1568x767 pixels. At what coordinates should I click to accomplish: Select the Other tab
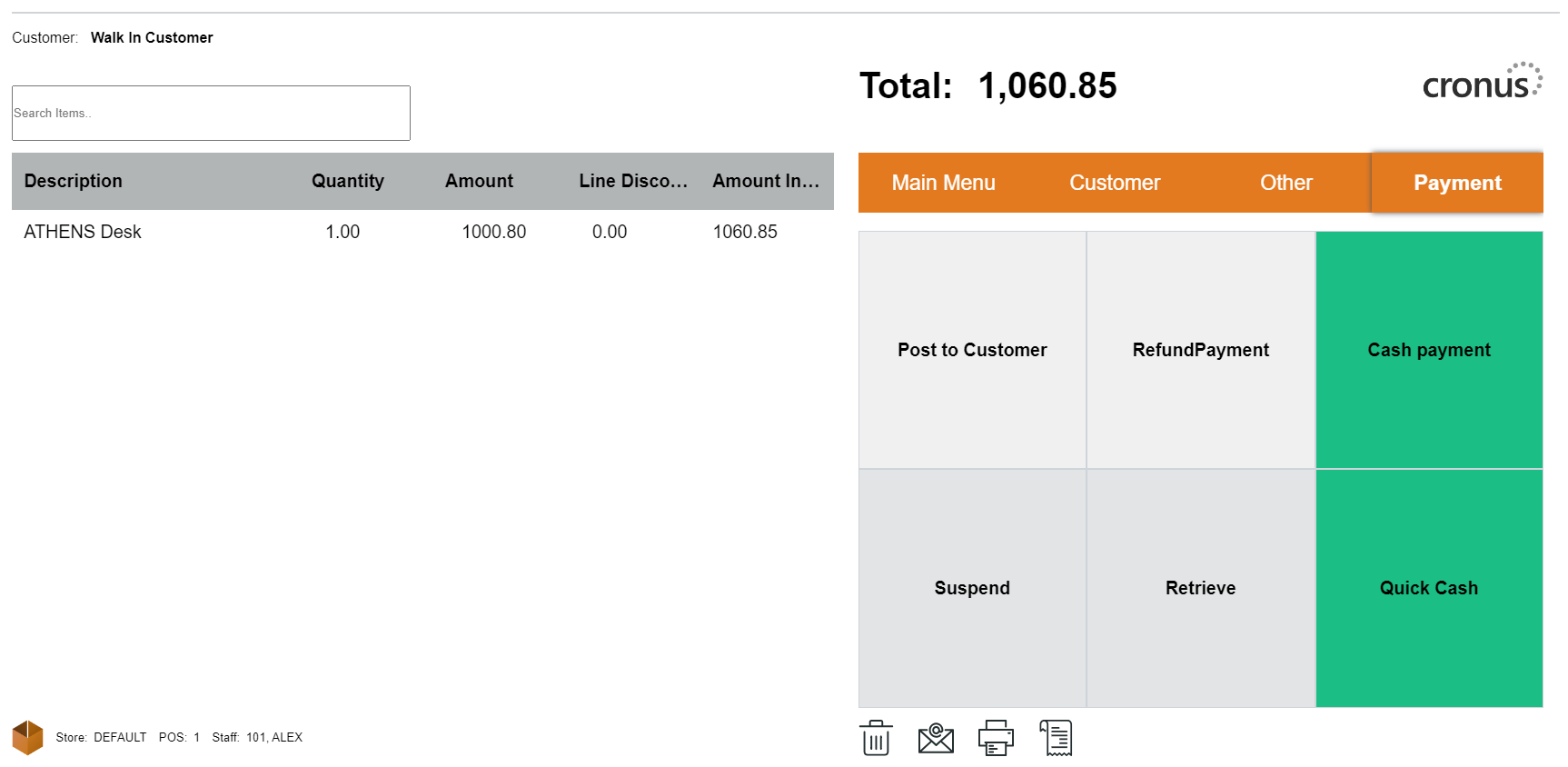click(1285, 183)
